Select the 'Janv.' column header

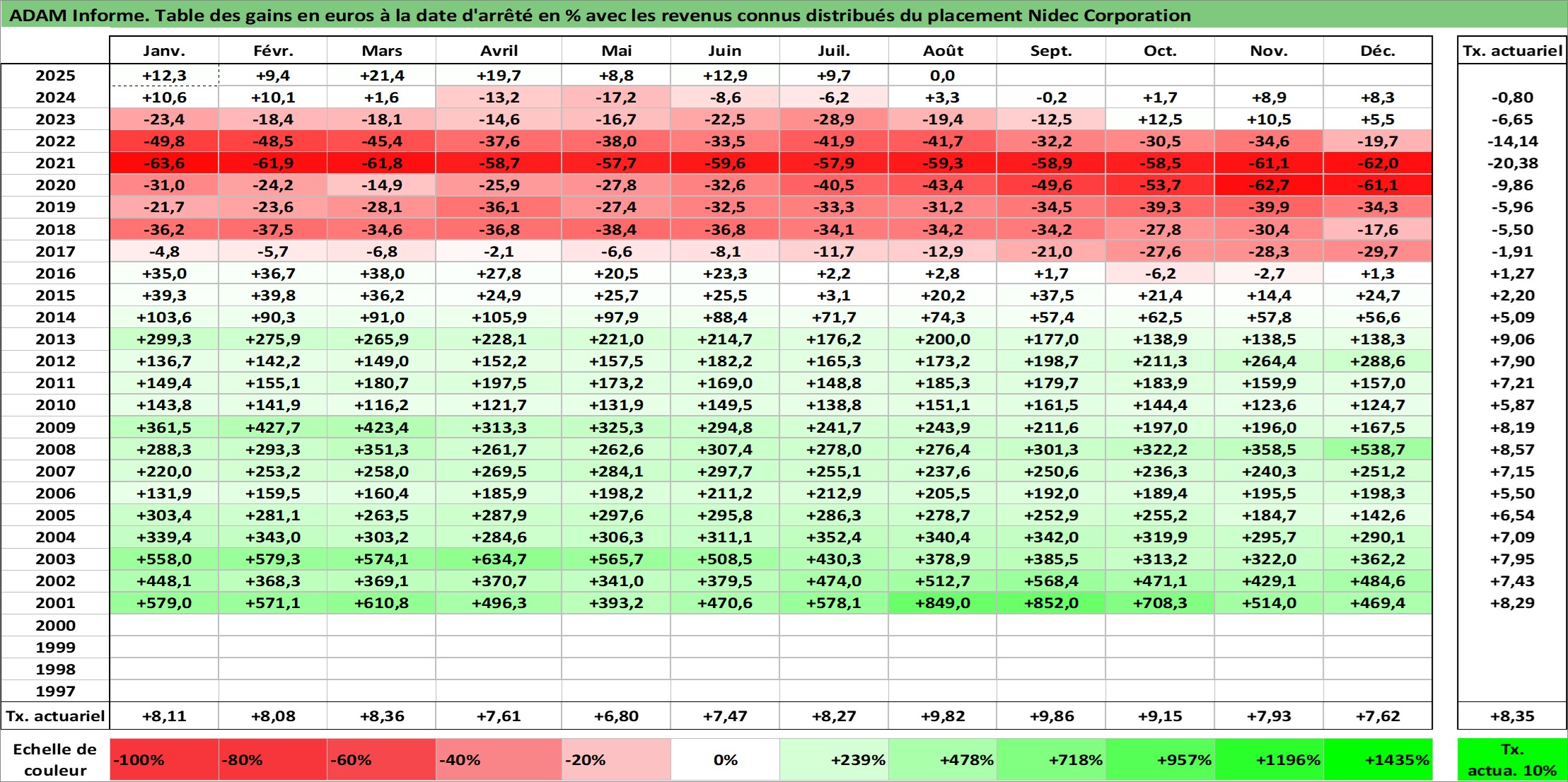pyautogui.click(x=164, y=51)
